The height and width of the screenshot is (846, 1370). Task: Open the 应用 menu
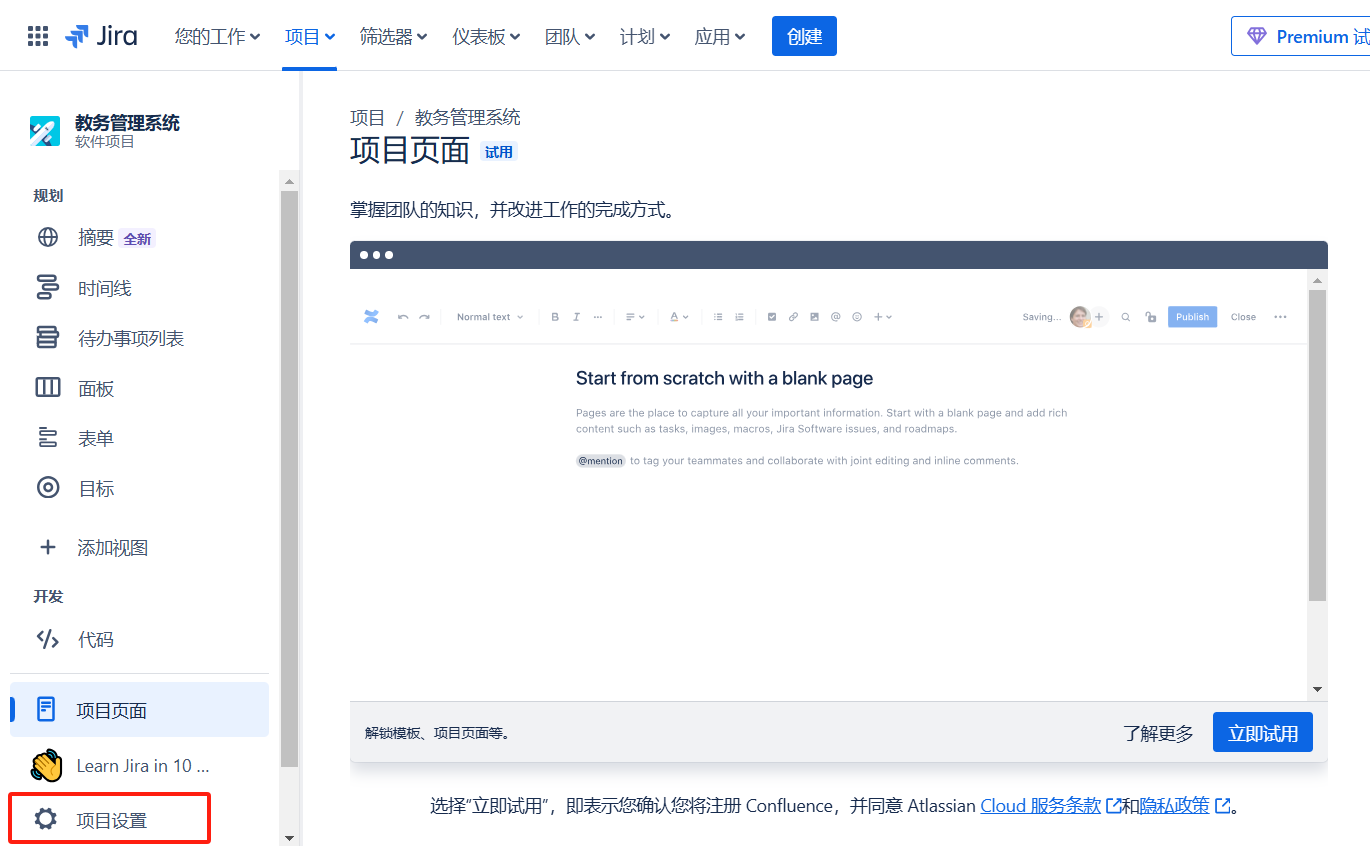(x=720, y=37)
